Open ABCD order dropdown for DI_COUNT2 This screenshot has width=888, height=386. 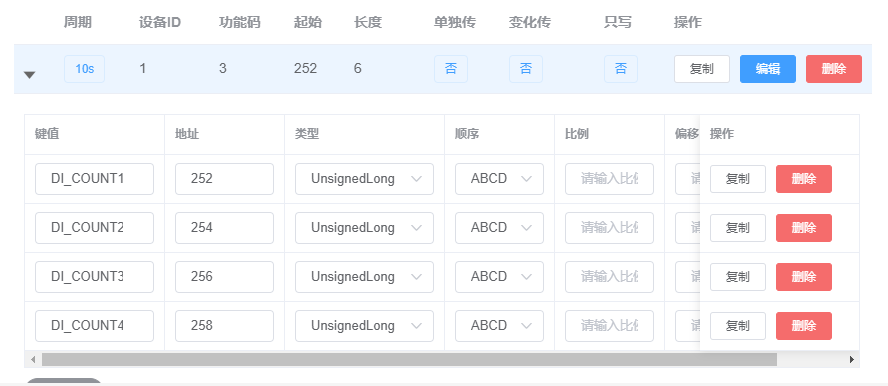500,228
